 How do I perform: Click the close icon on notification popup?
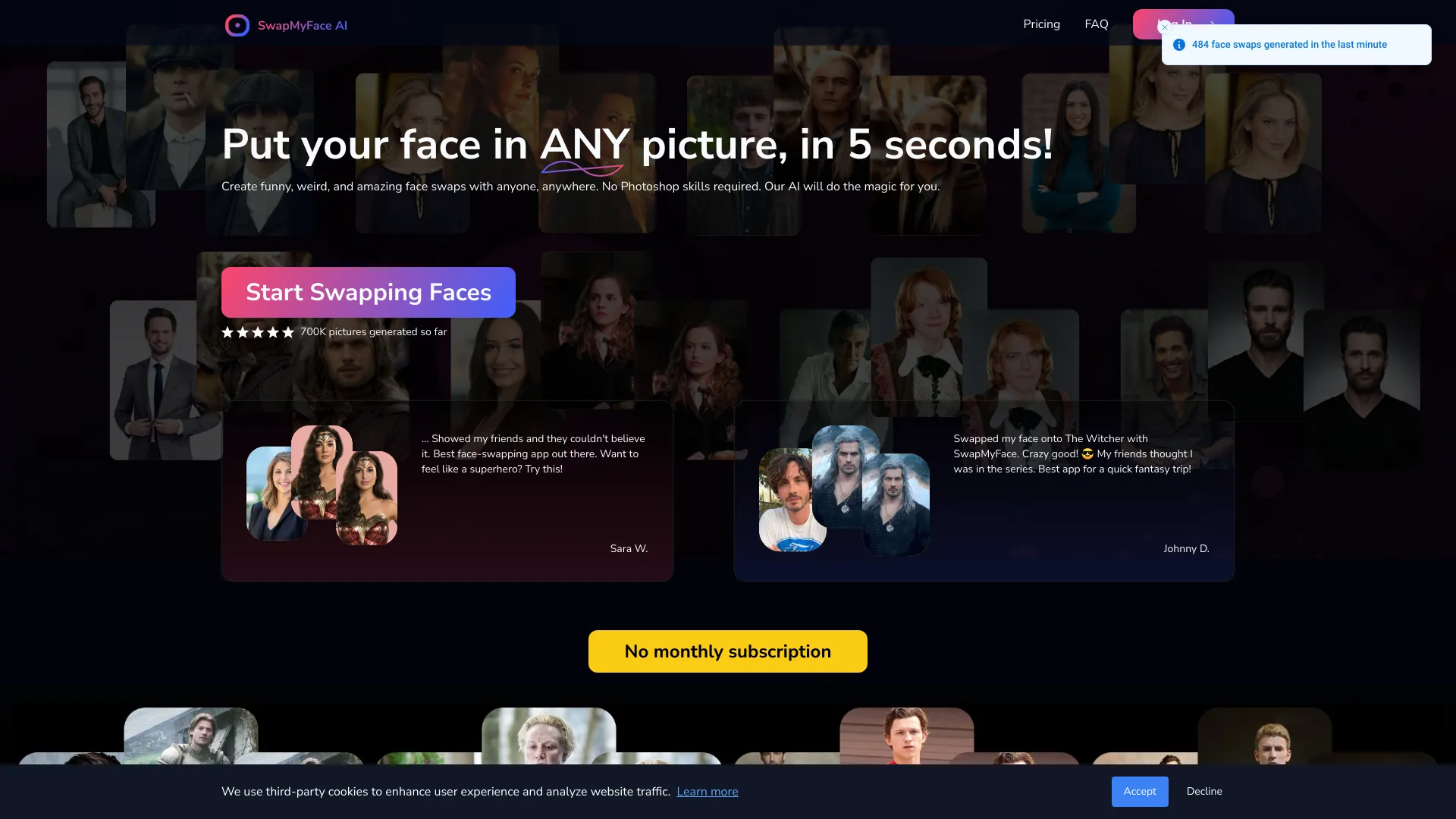point(1166,27)
